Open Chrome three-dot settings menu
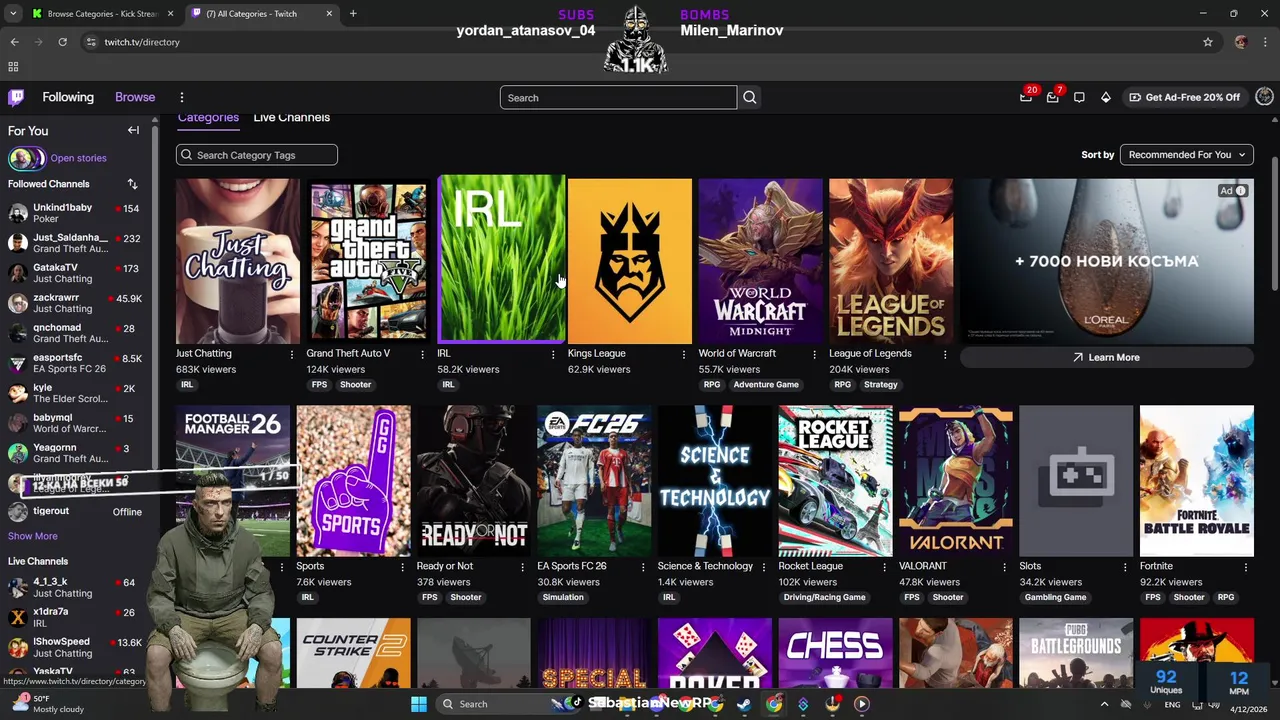This screenshot has width=1280, height=720. pos(1264,42)
